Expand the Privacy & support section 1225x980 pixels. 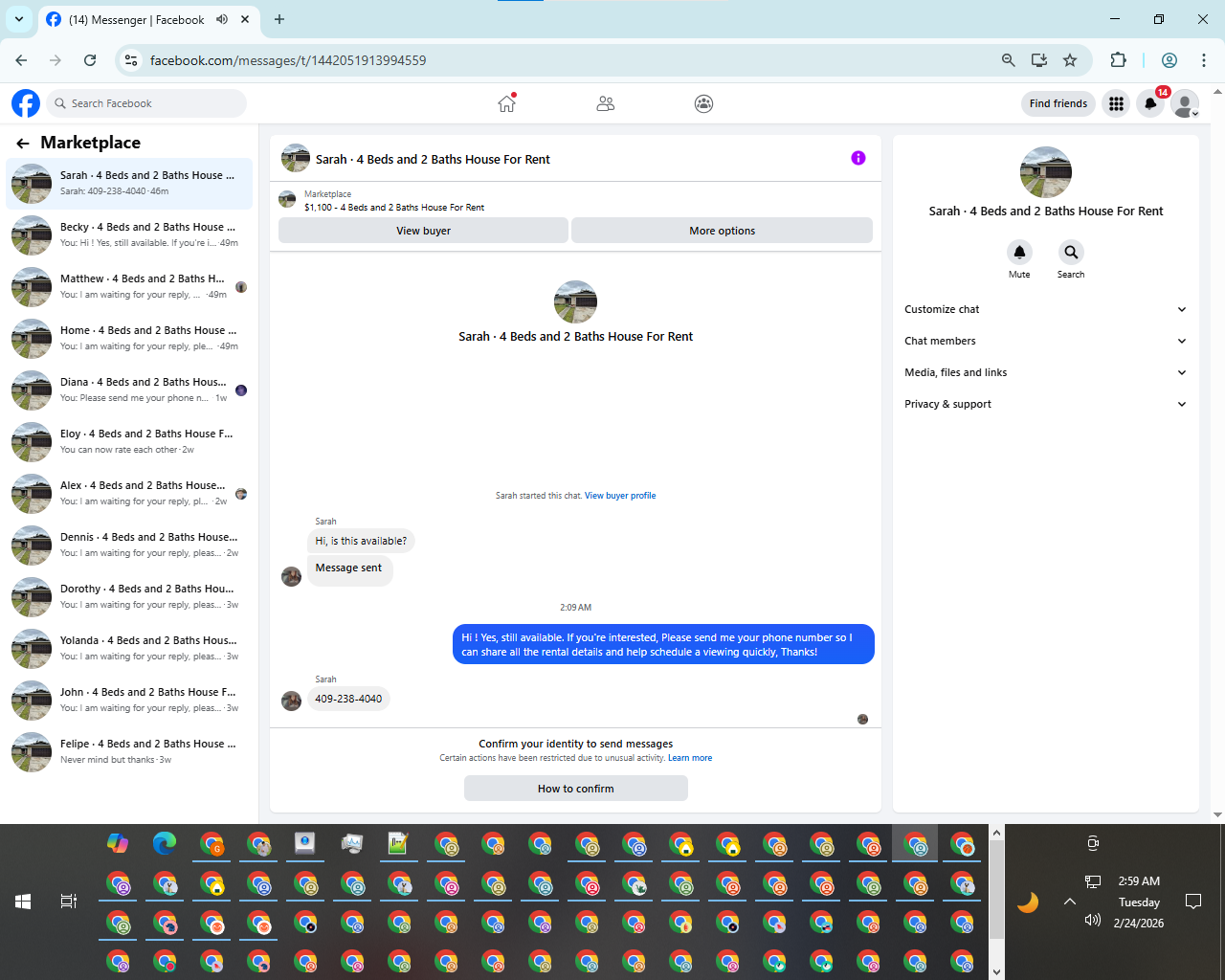1046,404
